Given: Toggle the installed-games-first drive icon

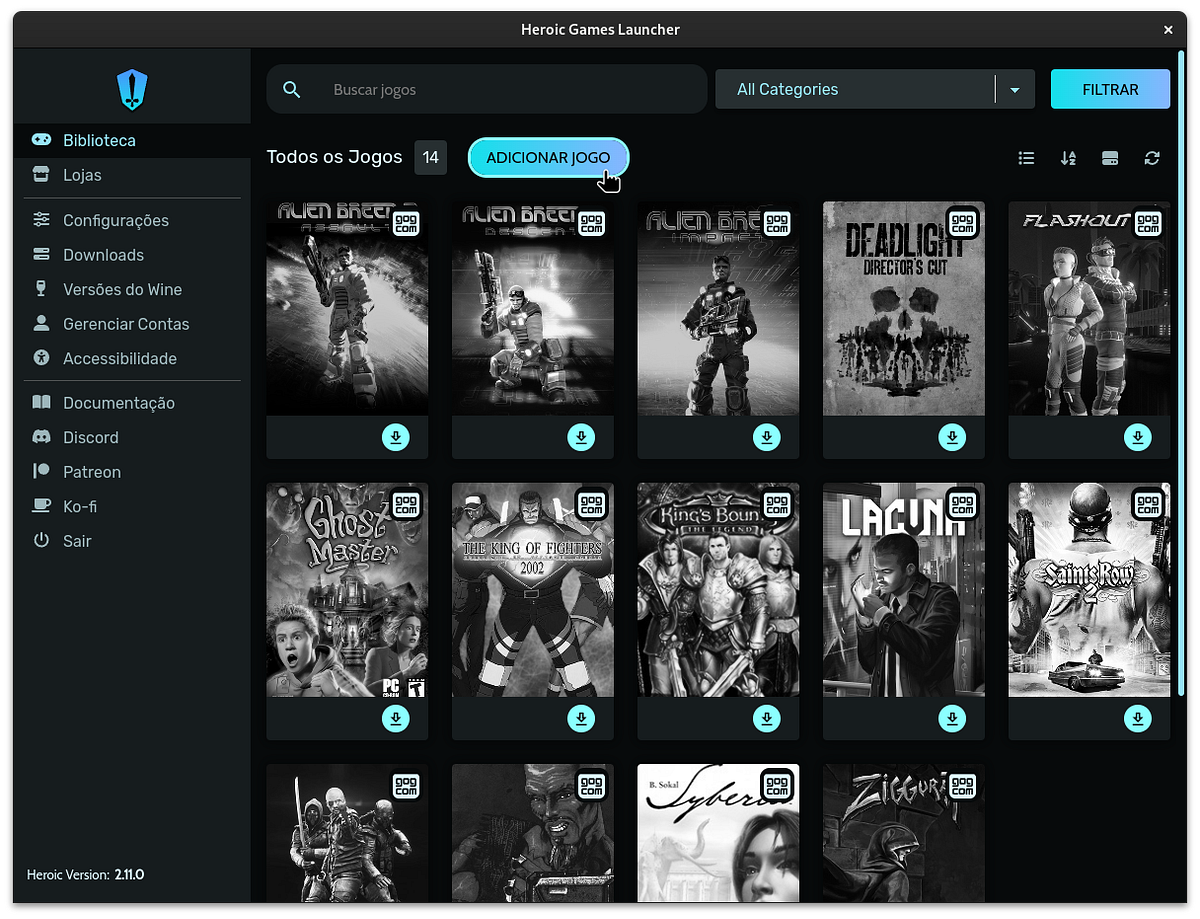Looking at the screenshot, I should (x=1110, y=158).
